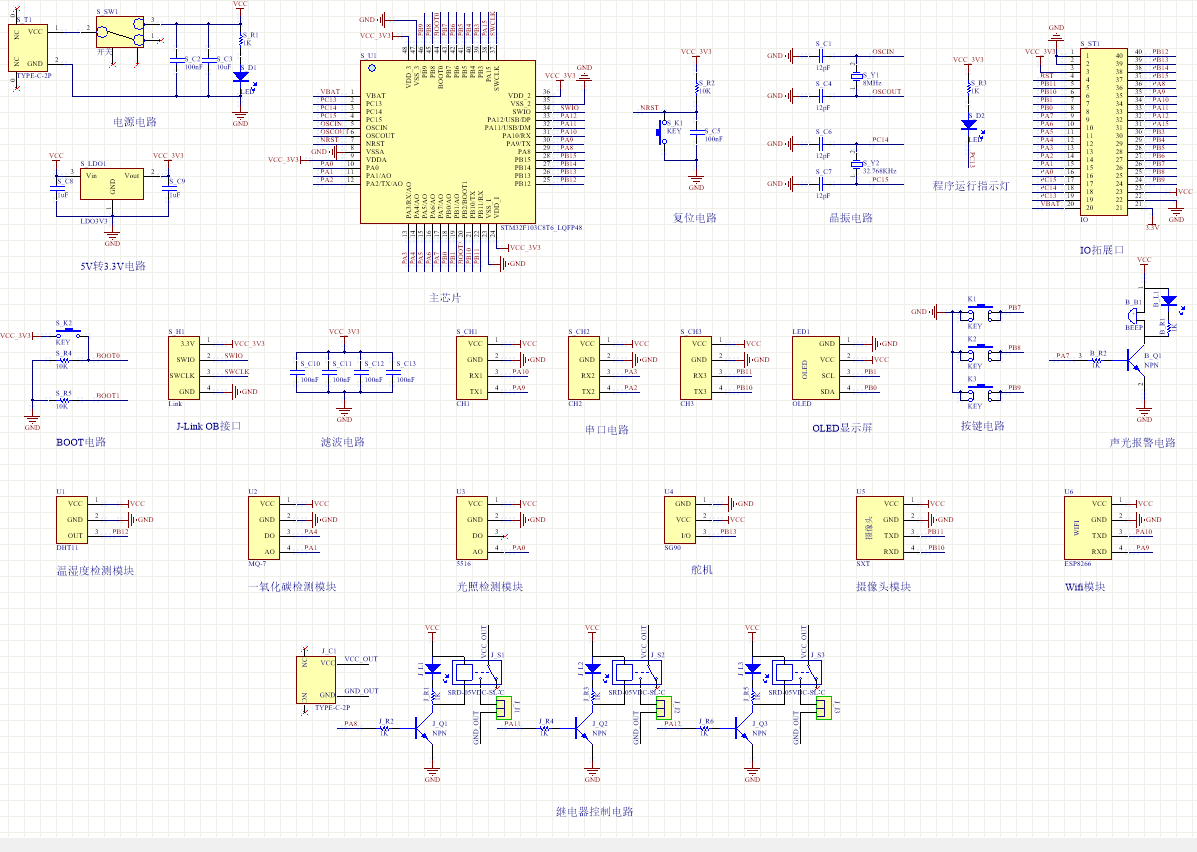1197x852 pixels.
Task: Select the J_C1 TYPE-C-2P output connector
Action: pos(316,679)
